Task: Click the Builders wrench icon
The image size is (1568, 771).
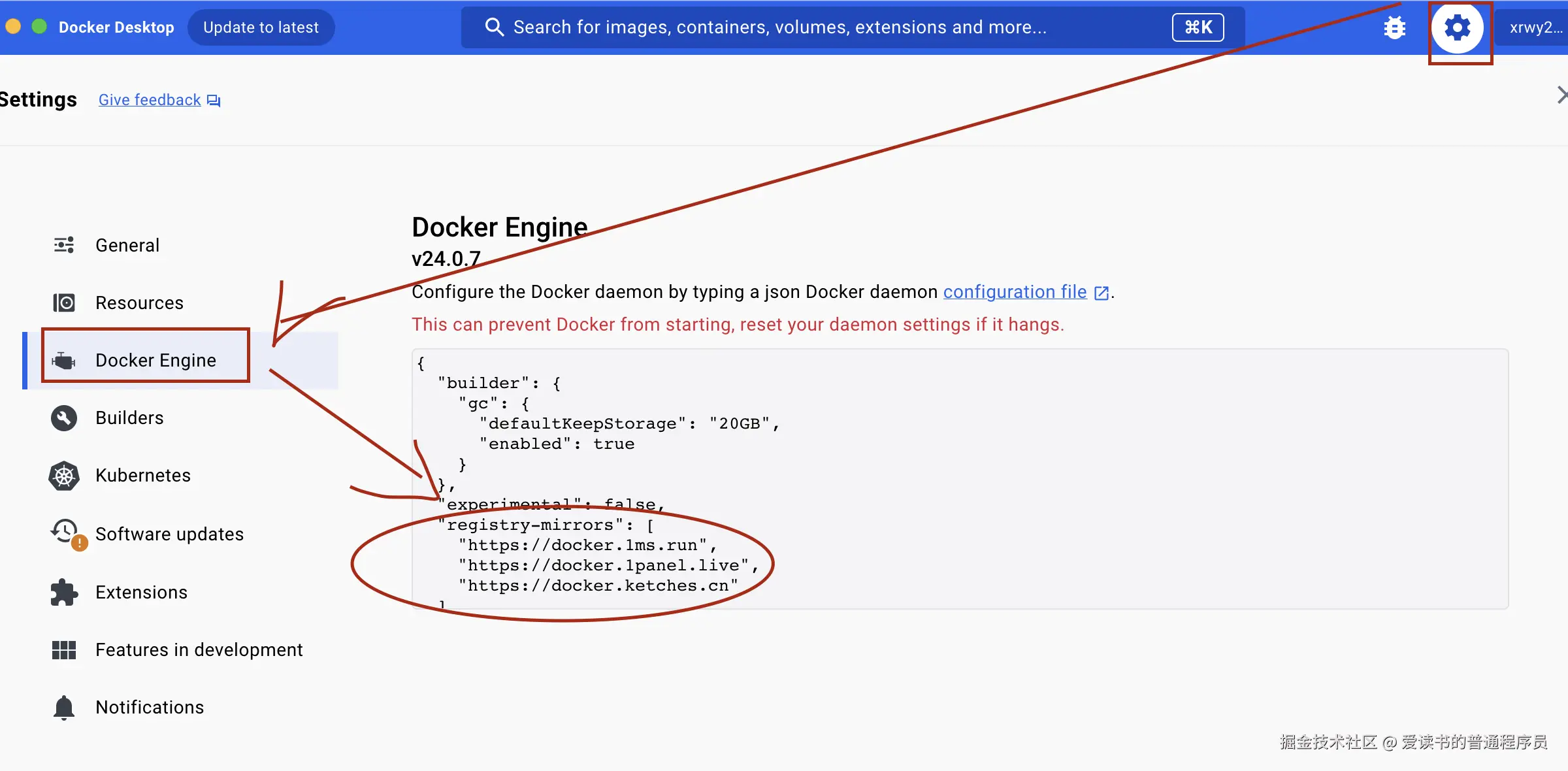Action: pyautogui.click(x=64, y=418)
